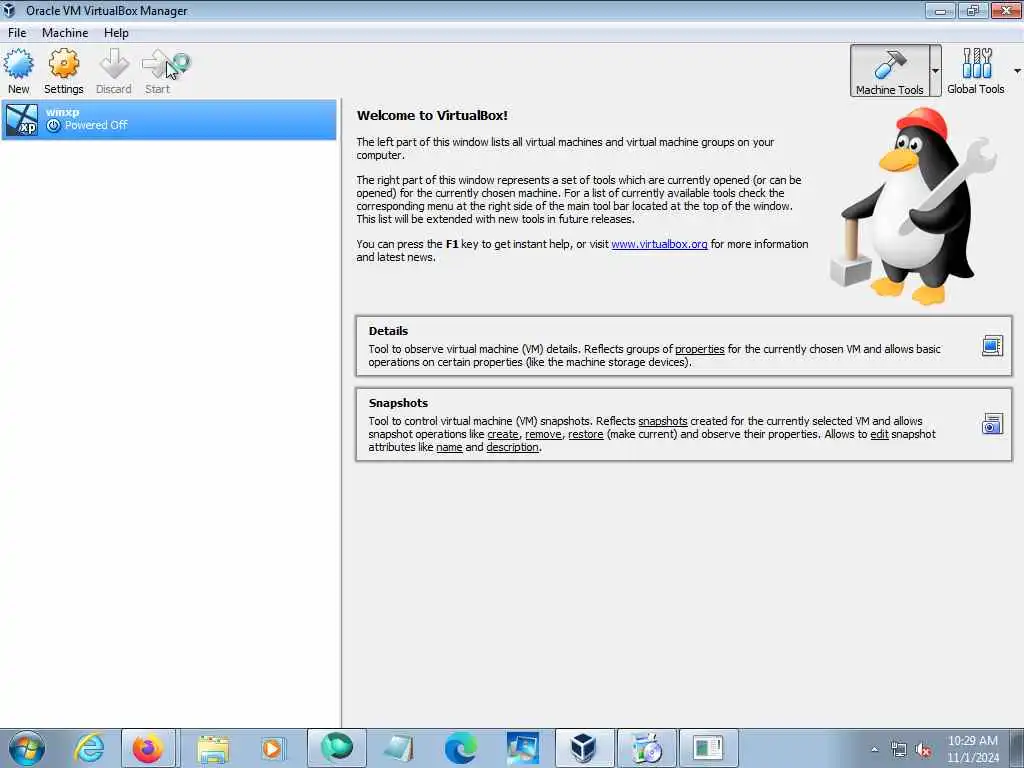Click the snapshots link in Snapshots
Screen dimensions: 1024x768
pos(662,421)
